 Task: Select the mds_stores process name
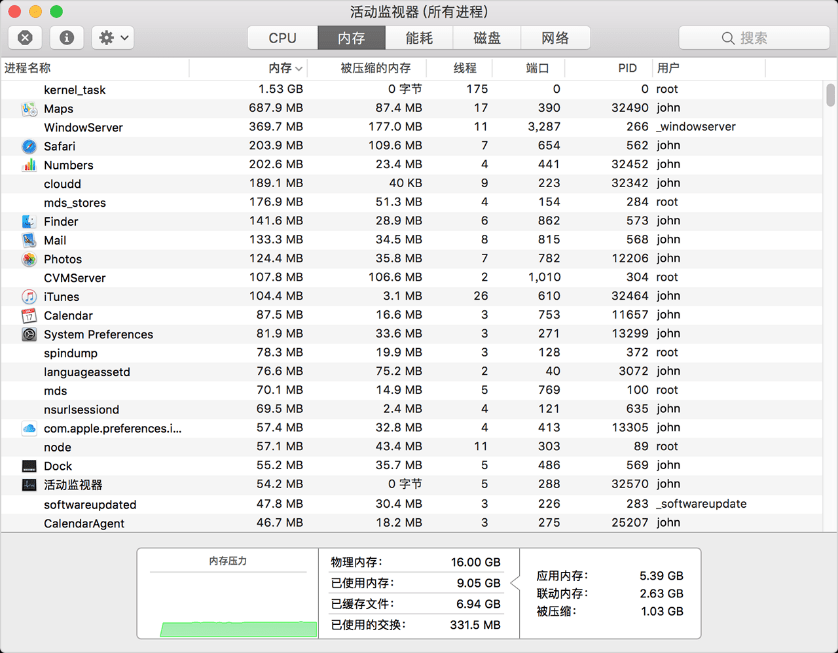pyautogui.click(x=75, y=203)
